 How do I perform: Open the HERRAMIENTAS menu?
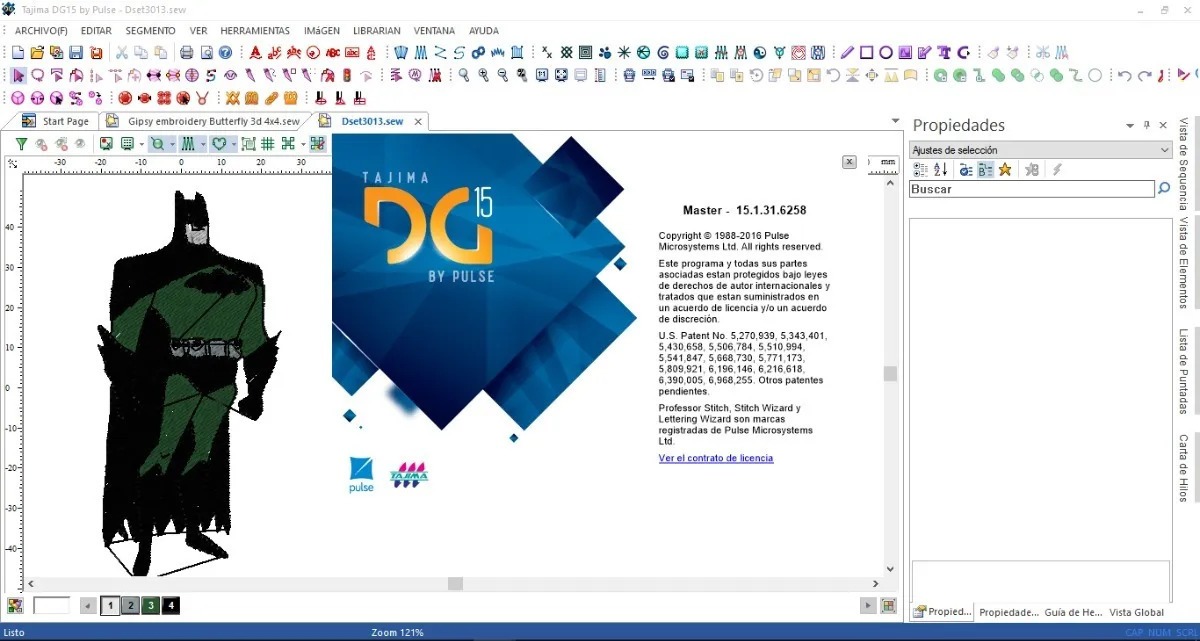pyautogui.click(x=256, y=31)
